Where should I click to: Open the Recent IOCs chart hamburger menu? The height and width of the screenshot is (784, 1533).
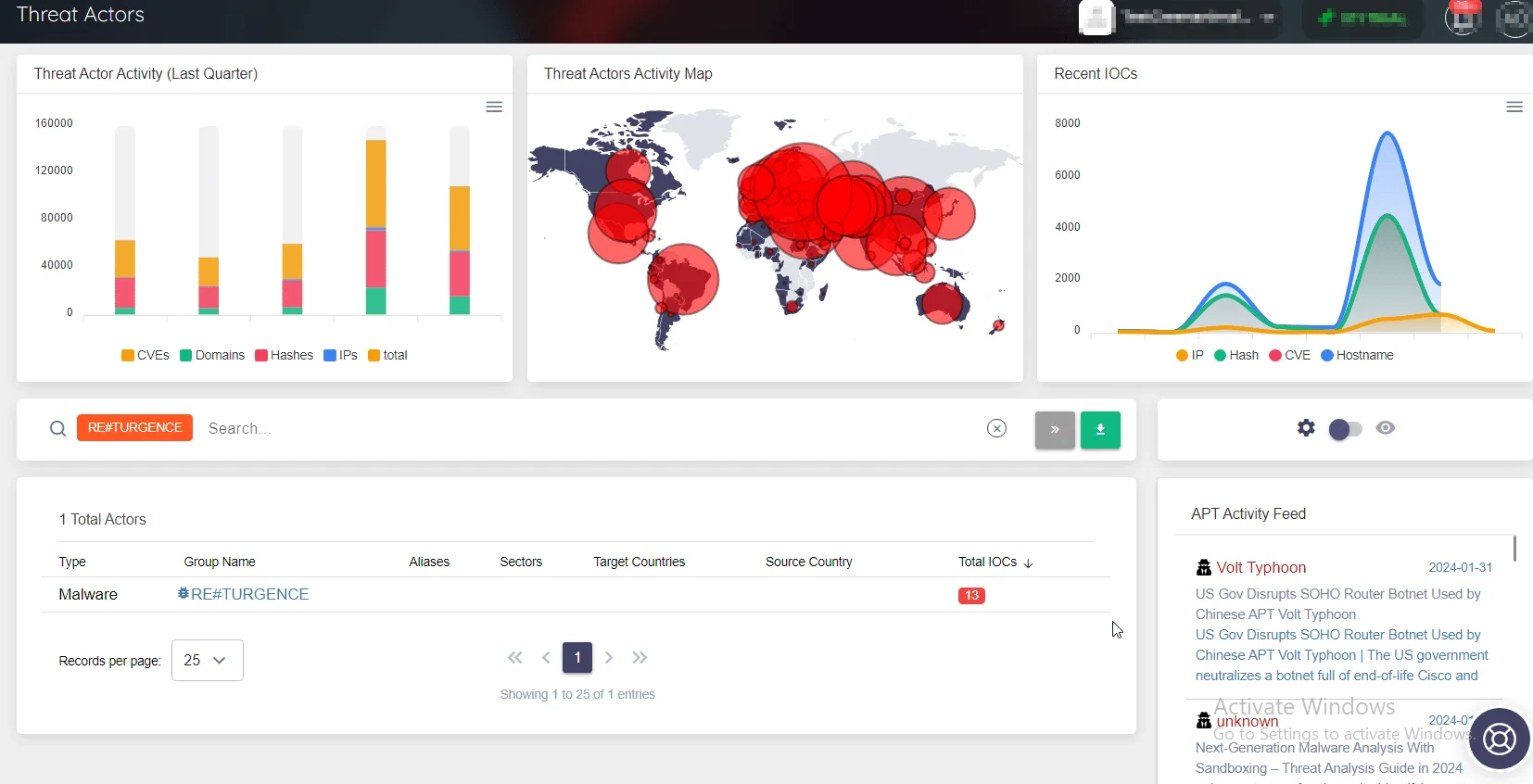point(1514,107)
